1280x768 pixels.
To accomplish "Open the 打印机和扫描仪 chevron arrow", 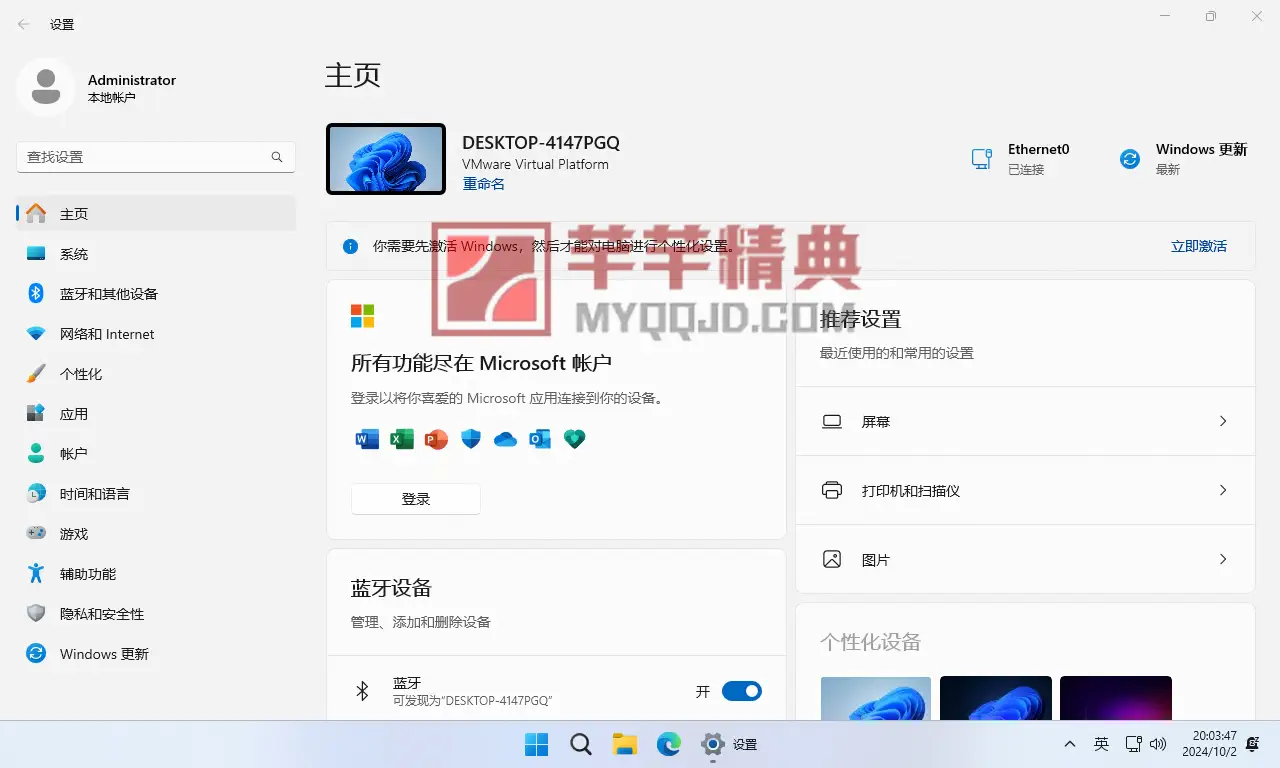I will click(1222, 490).
